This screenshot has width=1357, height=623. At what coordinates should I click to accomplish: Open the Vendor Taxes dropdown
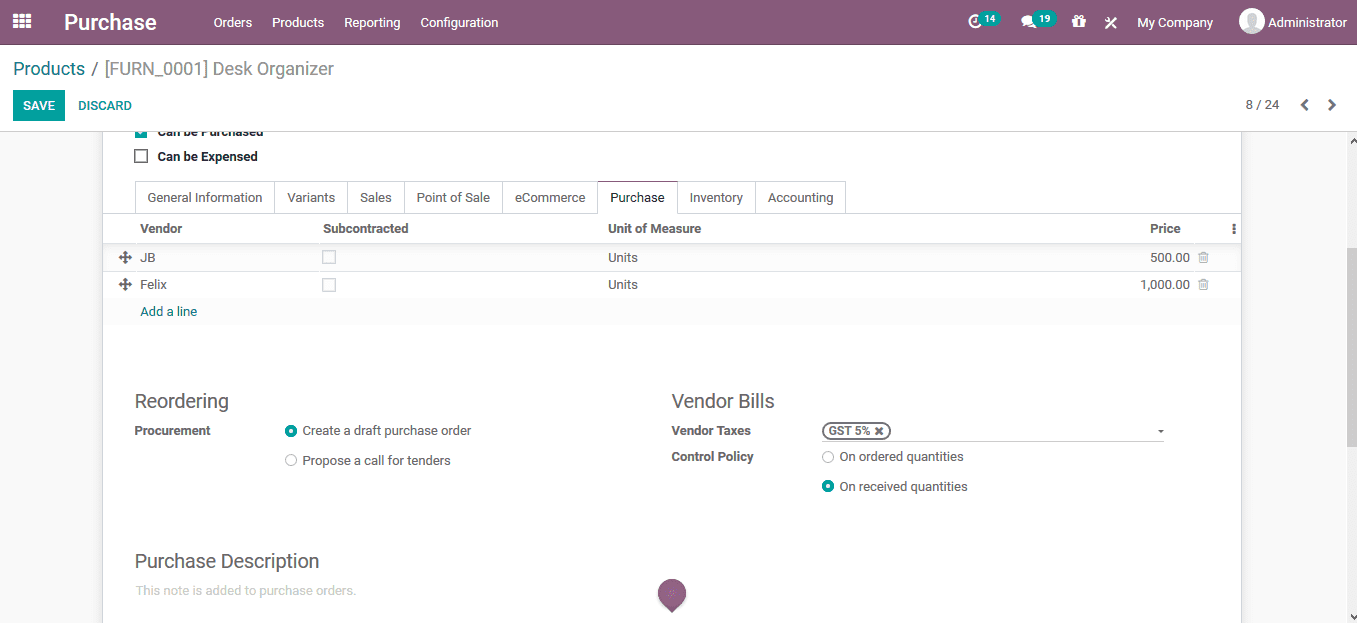pyautogui.click(x=1159, y=430)
